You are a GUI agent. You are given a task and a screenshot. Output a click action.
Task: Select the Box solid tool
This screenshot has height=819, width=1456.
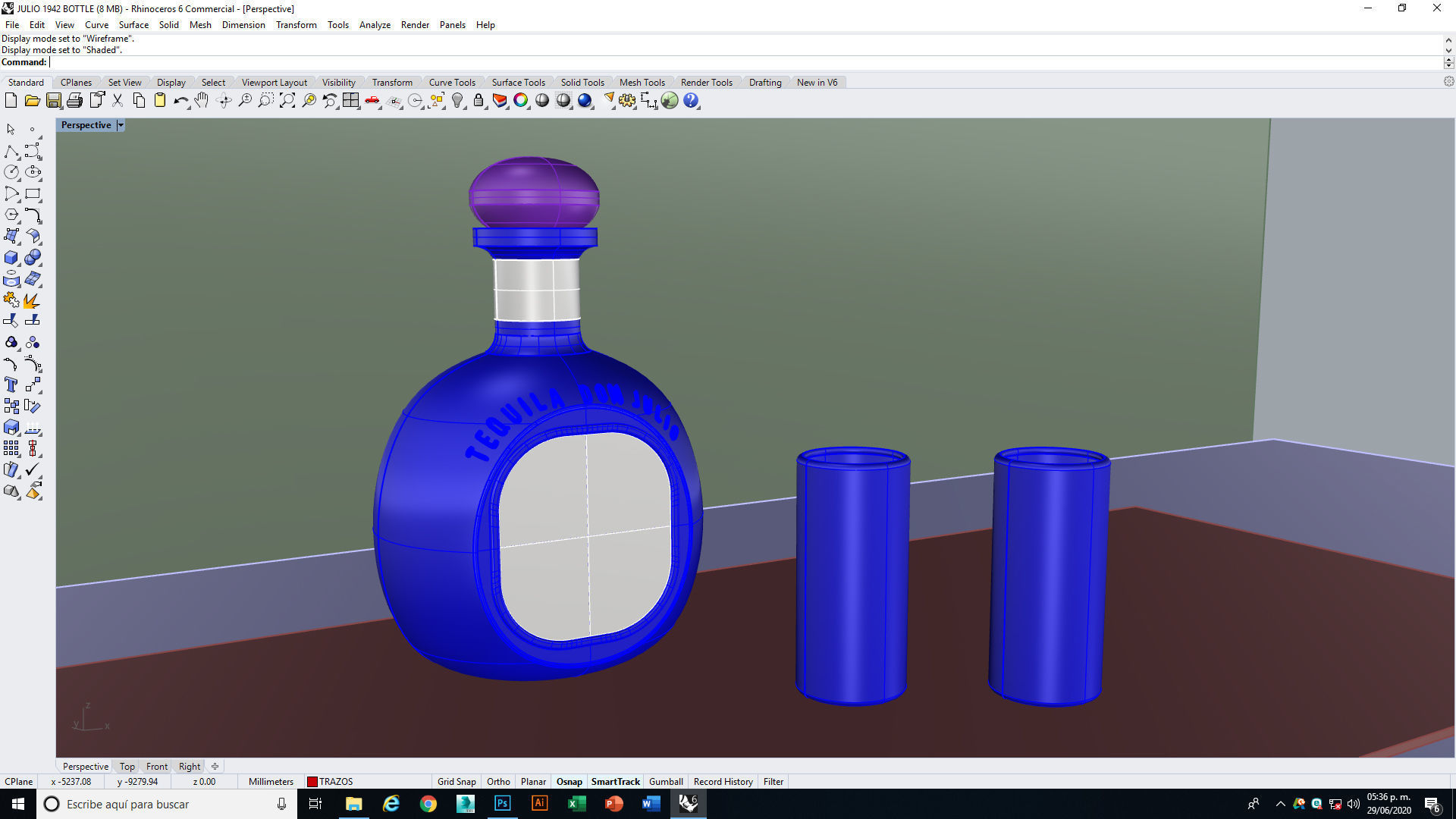[x=11, y=258]
